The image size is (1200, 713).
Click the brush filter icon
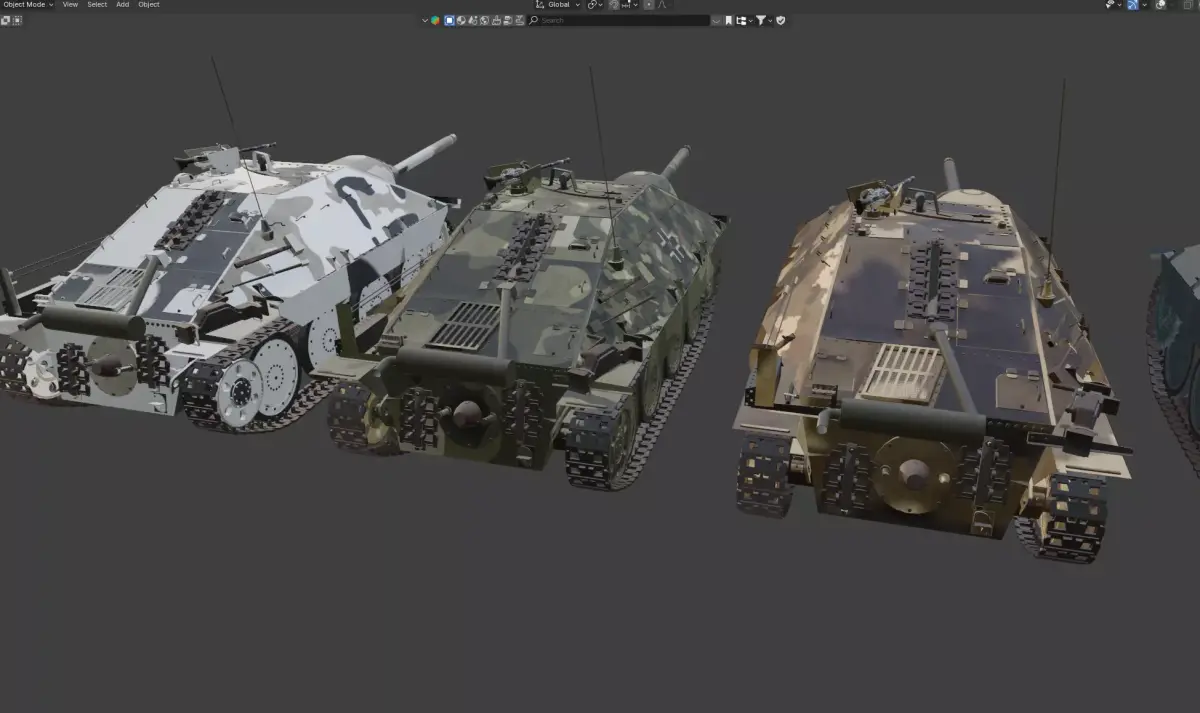point(496,20)
